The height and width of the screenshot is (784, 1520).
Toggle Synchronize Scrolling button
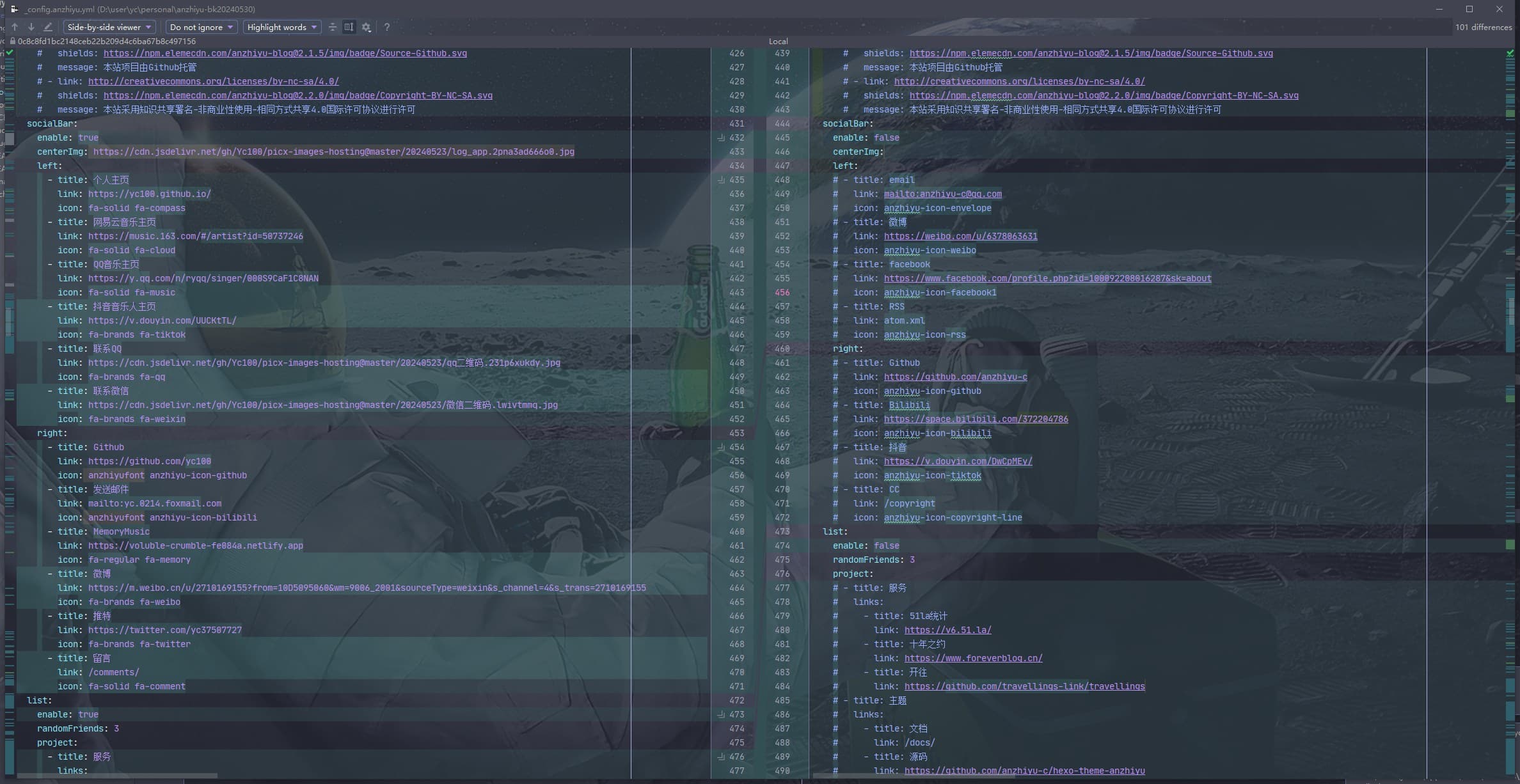[x=349, y=27]
